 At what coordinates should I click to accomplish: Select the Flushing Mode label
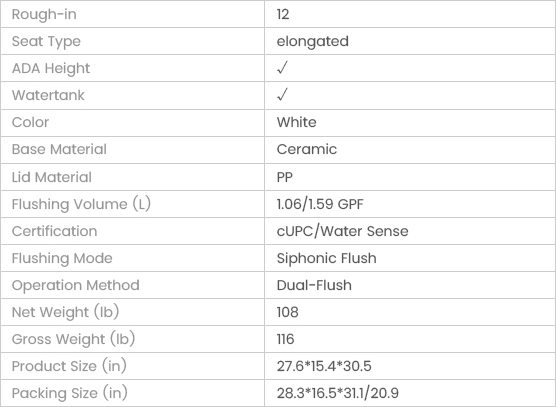[62, 258]
